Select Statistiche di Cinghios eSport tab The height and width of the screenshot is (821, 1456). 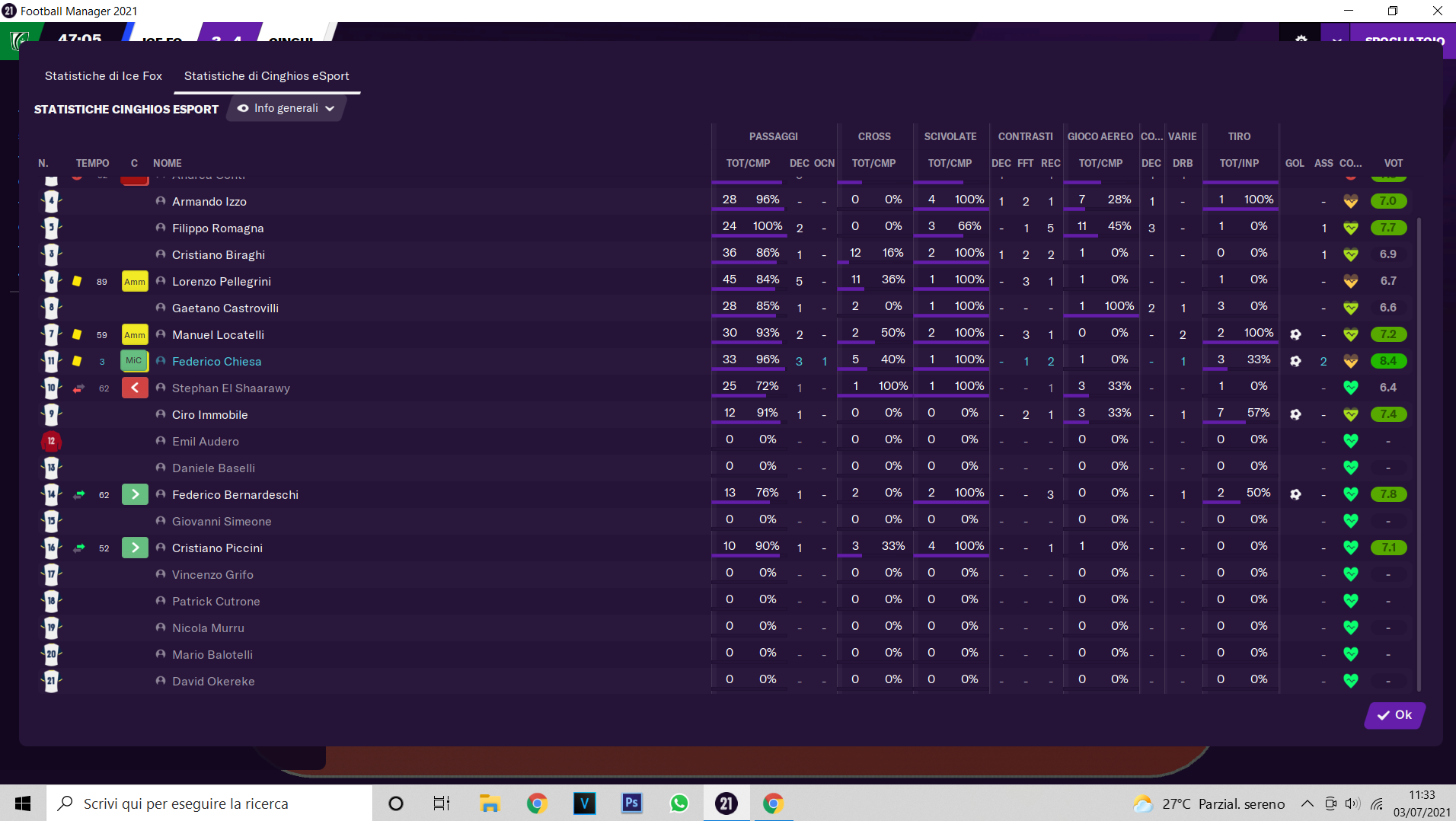(267, 76)
